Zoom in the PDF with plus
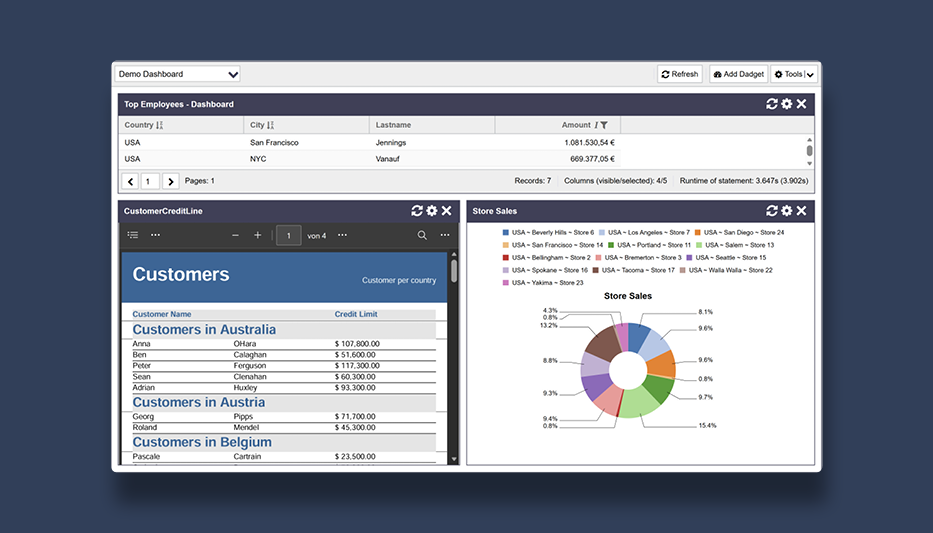 click(258, 236)
